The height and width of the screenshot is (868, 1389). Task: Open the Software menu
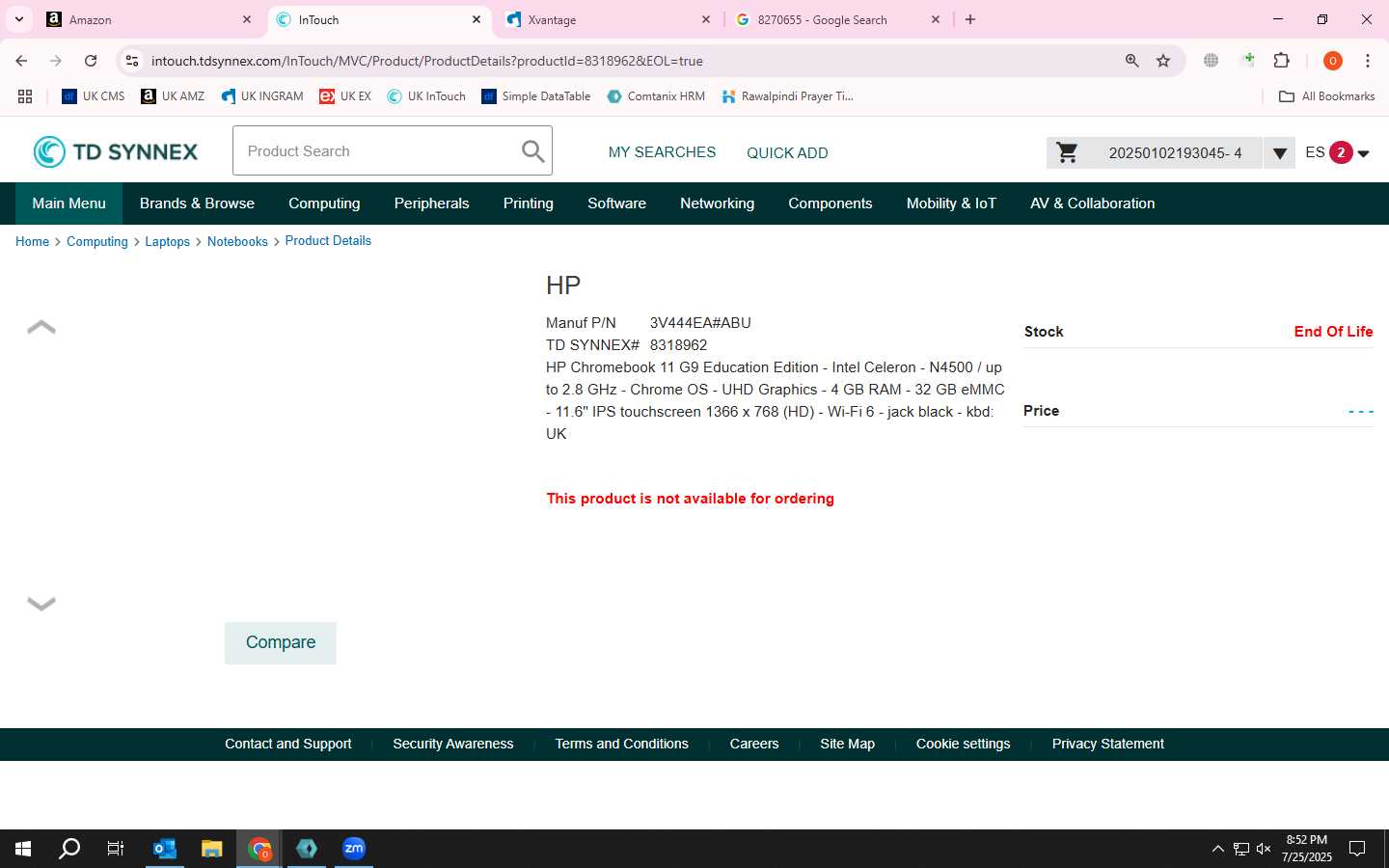[x=616, y=203]
